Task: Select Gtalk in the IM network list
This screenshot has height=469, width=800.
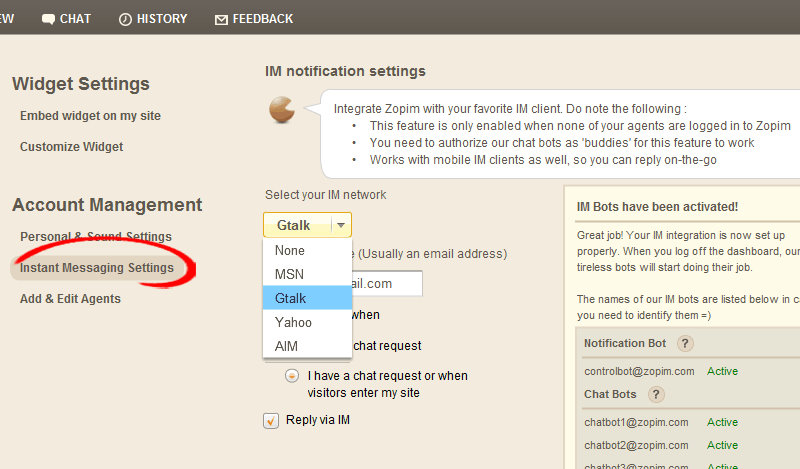Action: (307, 298)
